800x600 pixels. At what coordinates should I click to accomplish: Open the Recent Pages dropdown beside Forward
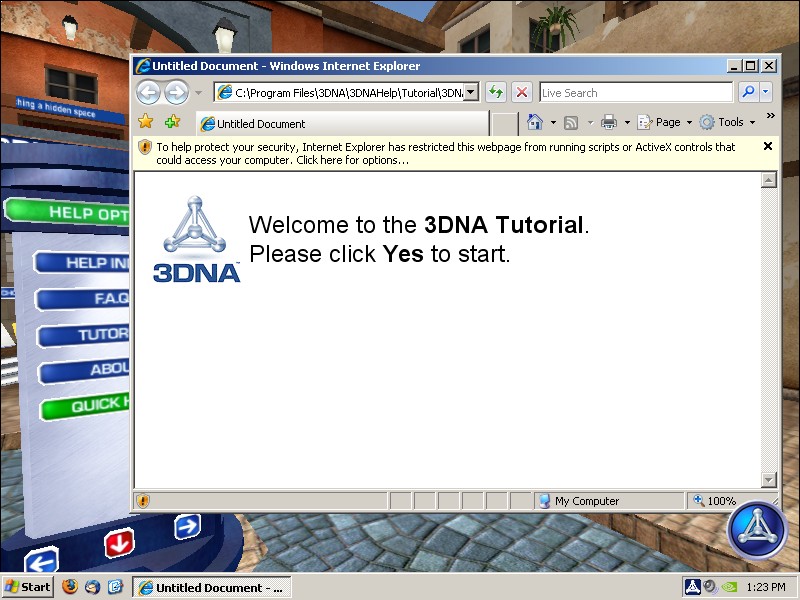point(198,93)
